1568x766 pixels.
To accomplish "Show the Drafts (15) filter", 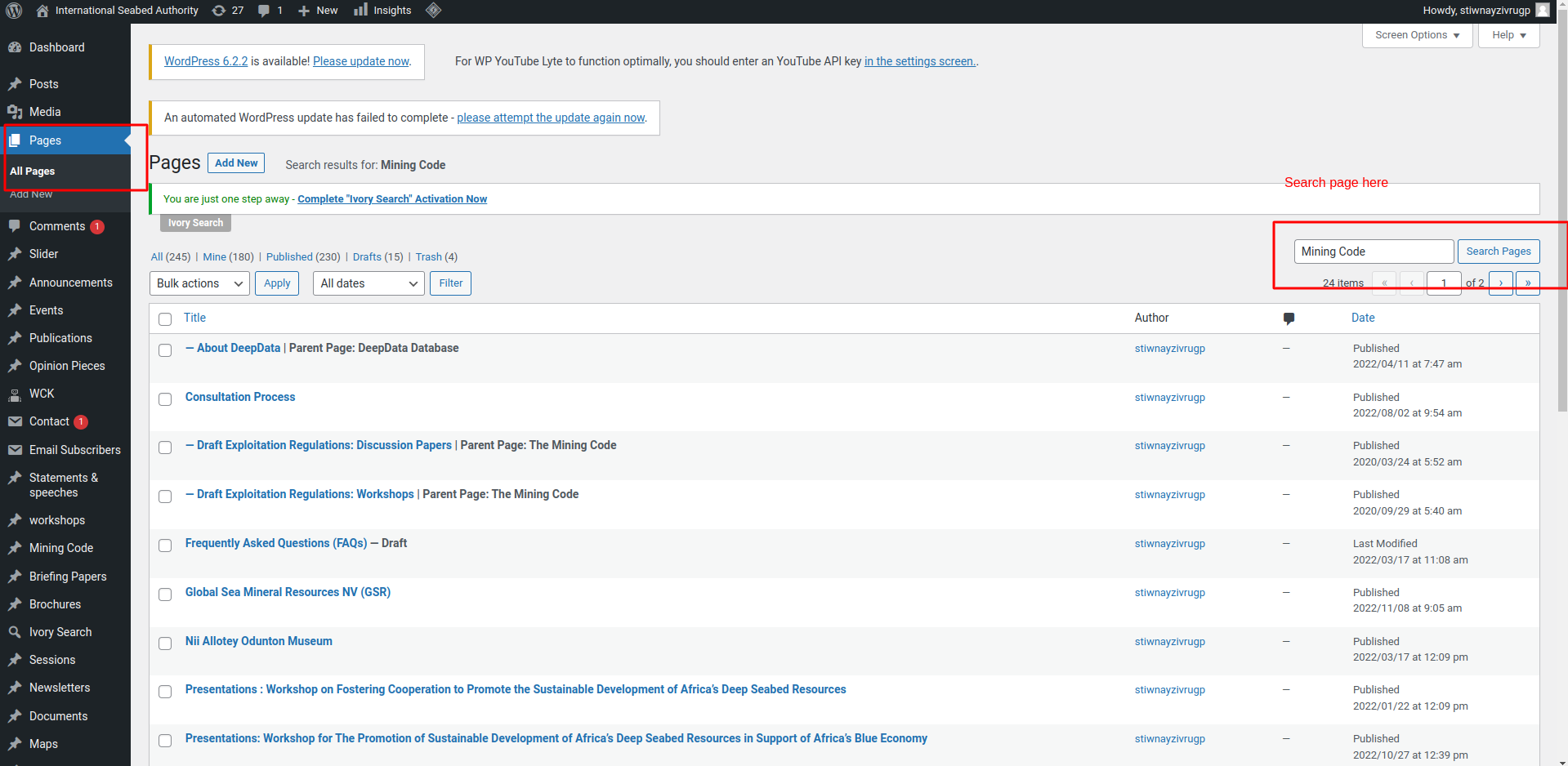I will click(x=377, y=256).
